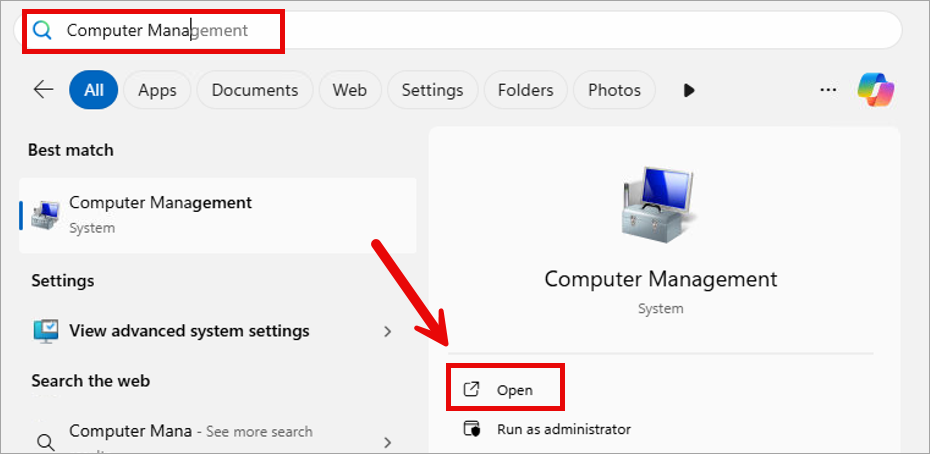Viewport: 930px width, 454px height.
Task: Expand the Computer Mana web search chevron
Action: click(x=387, y=441)
